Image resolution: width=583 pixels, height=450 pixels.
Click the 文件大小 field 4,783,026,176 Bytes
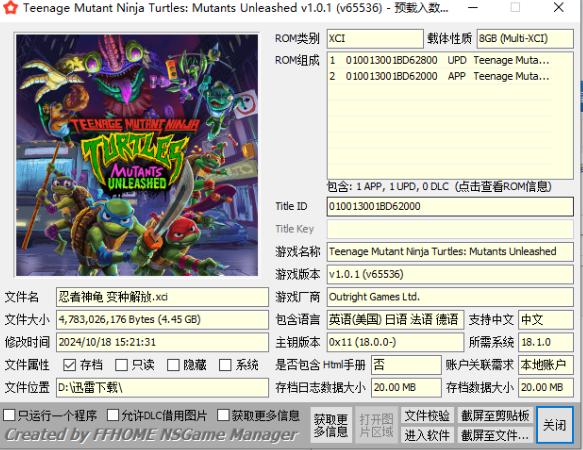click(x=162, y=320)
